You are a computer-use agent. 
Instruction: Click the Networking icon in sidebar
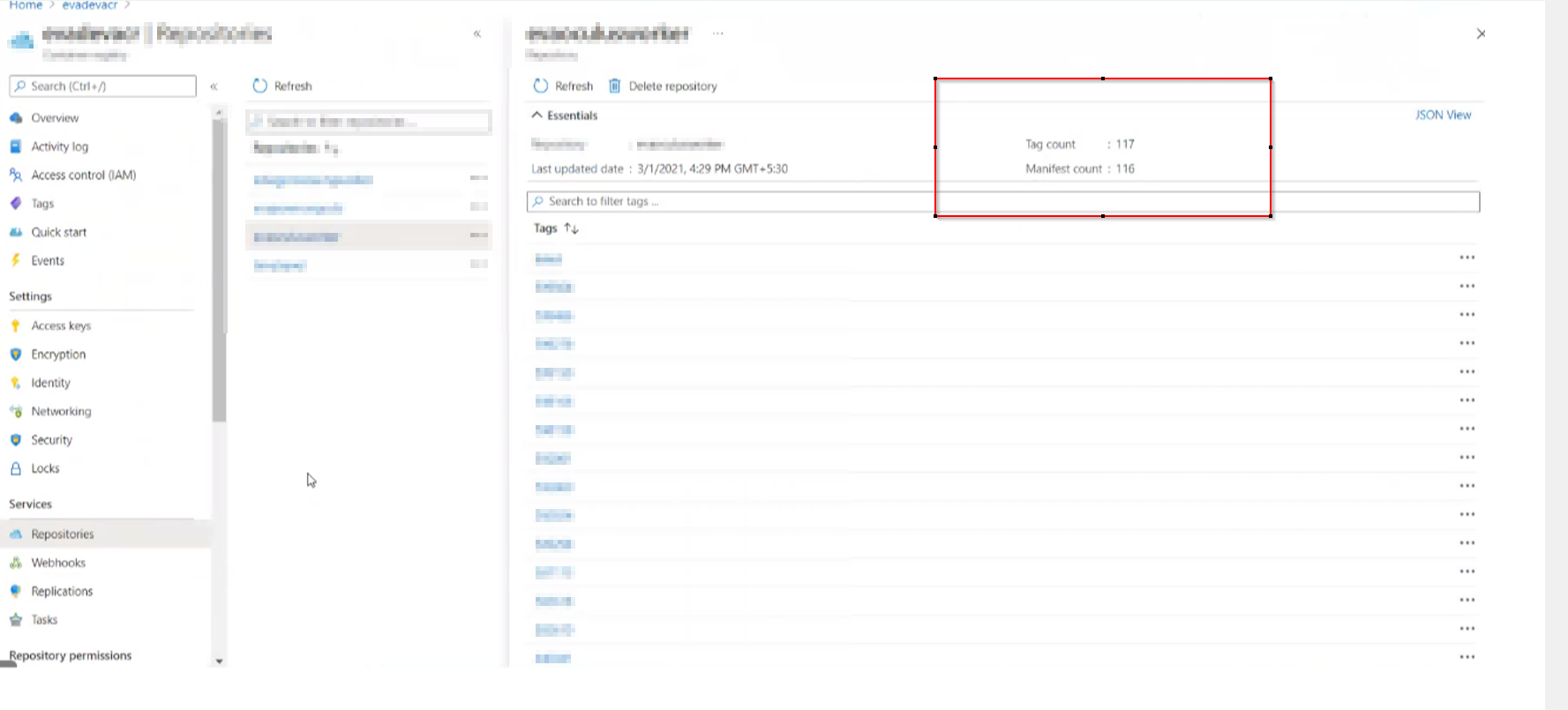[x=16, y=411]
